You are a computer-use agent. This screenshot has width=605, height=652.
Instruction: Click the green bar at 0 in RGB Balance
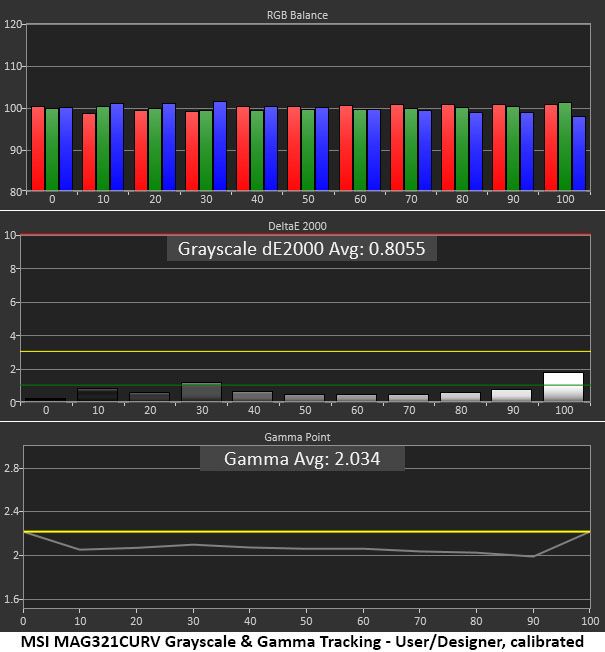coord(52,150)
